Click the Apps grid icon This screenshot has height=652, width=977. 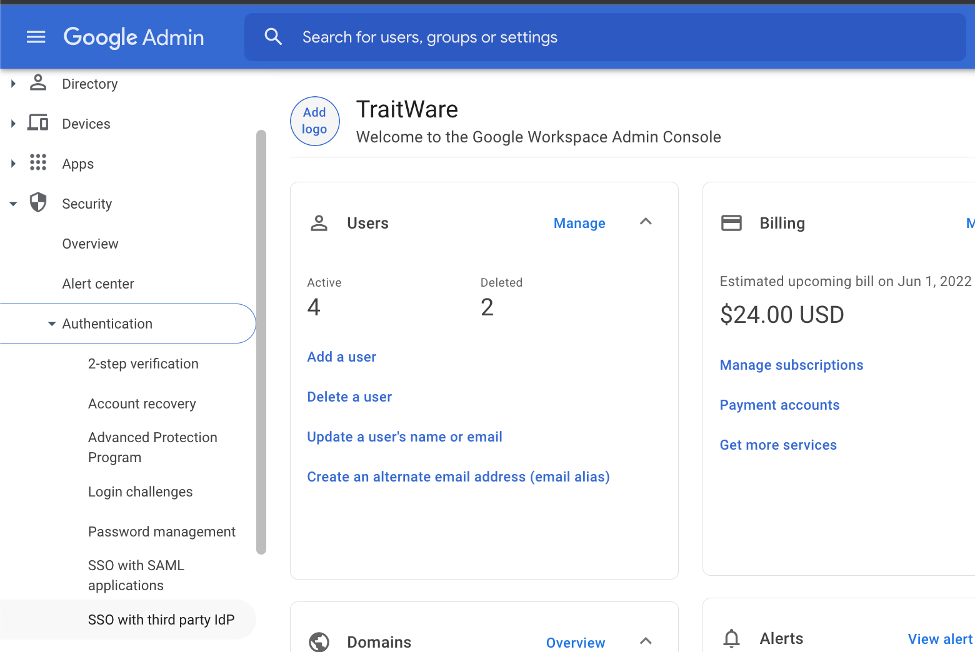point(38,163)
